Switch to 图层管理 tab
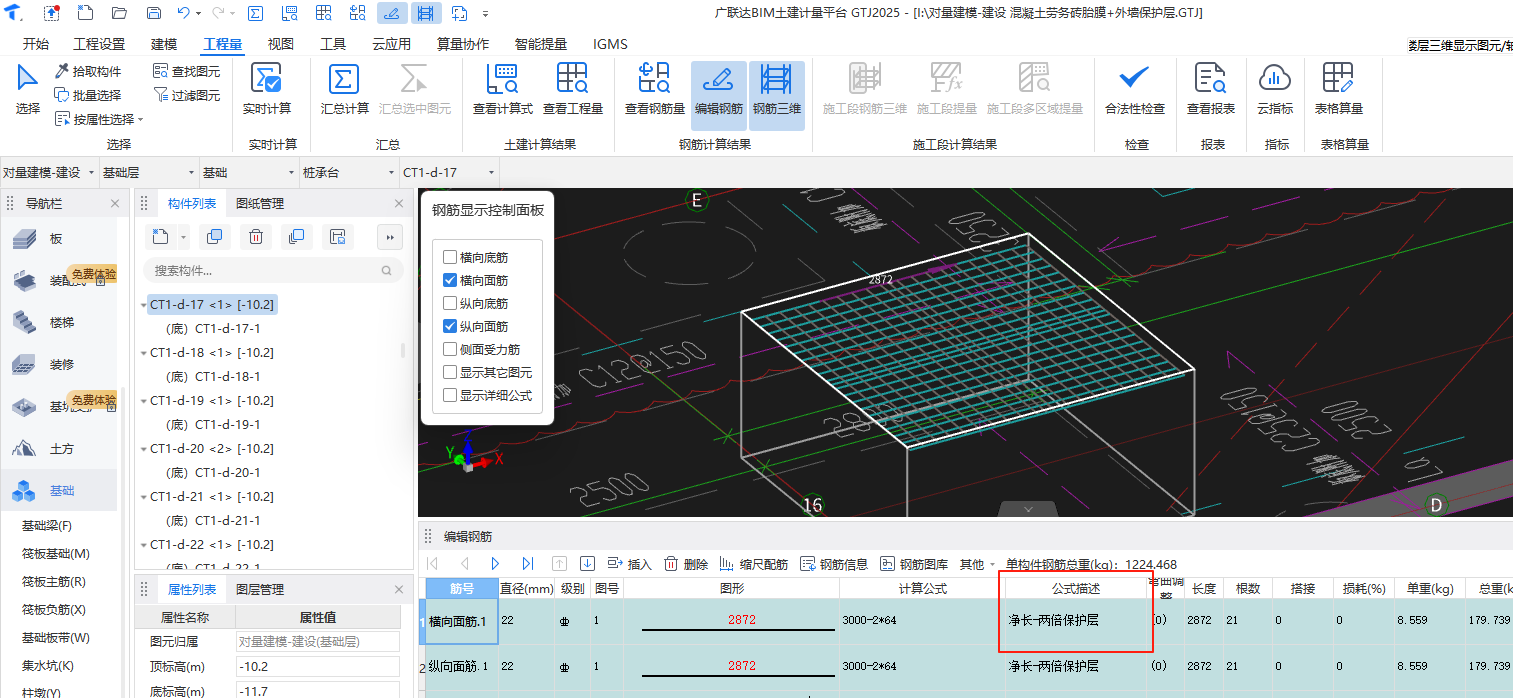Image resolution: width=1513 pixels, height=698 pixels. click(x=260, y=589)
